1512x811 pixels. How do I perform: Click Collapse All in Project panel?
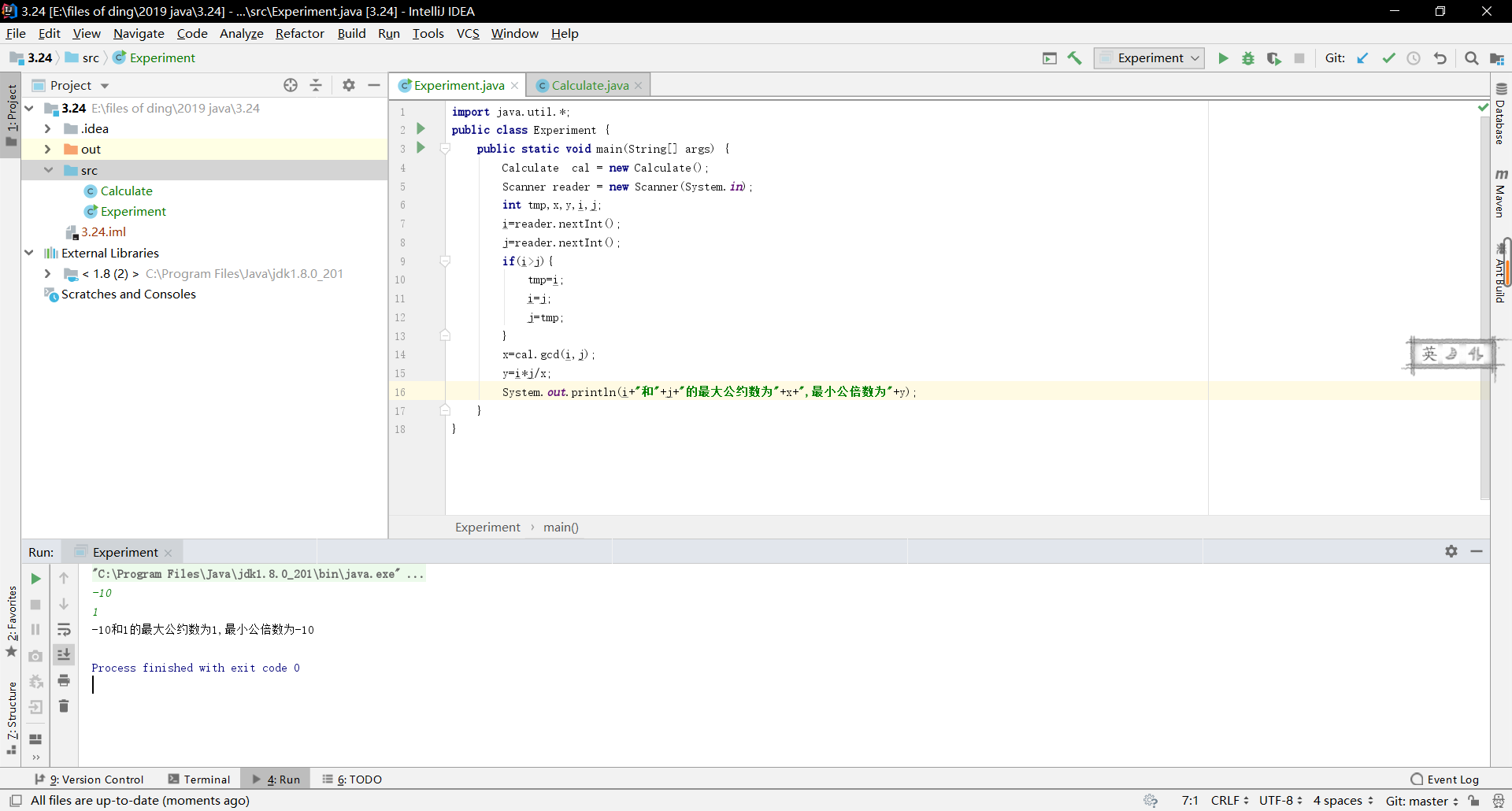(316, 85)
